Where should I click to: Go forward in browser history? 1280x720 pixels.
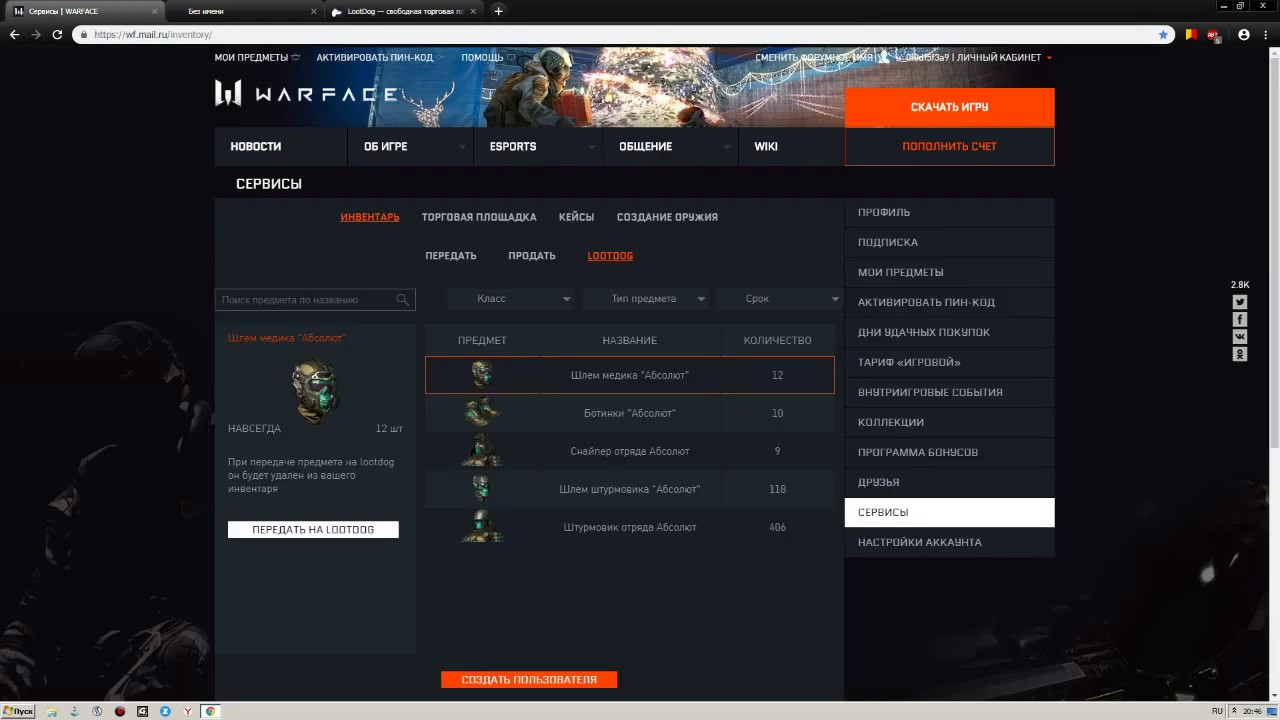[36, 34]
